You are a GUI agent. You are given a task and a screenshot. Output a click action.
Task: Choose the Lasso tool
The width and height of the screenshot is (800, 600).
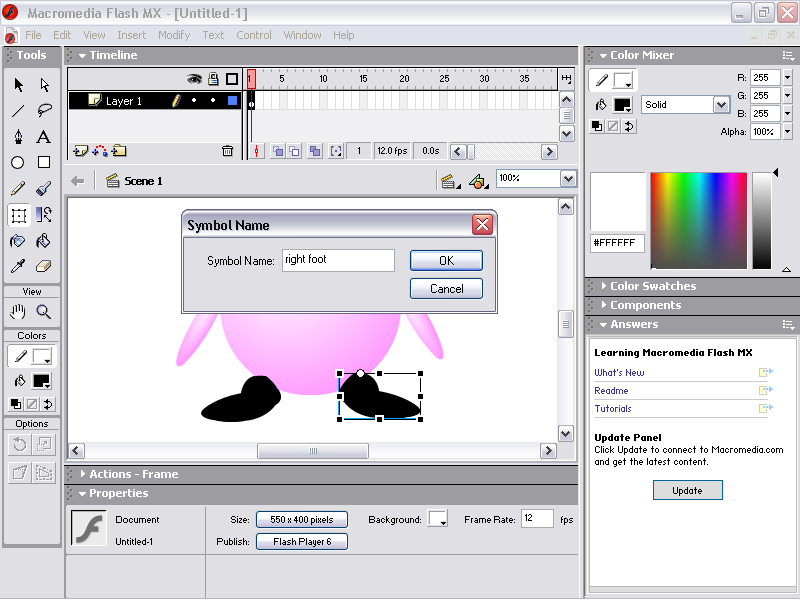click(x=44, y=110)
